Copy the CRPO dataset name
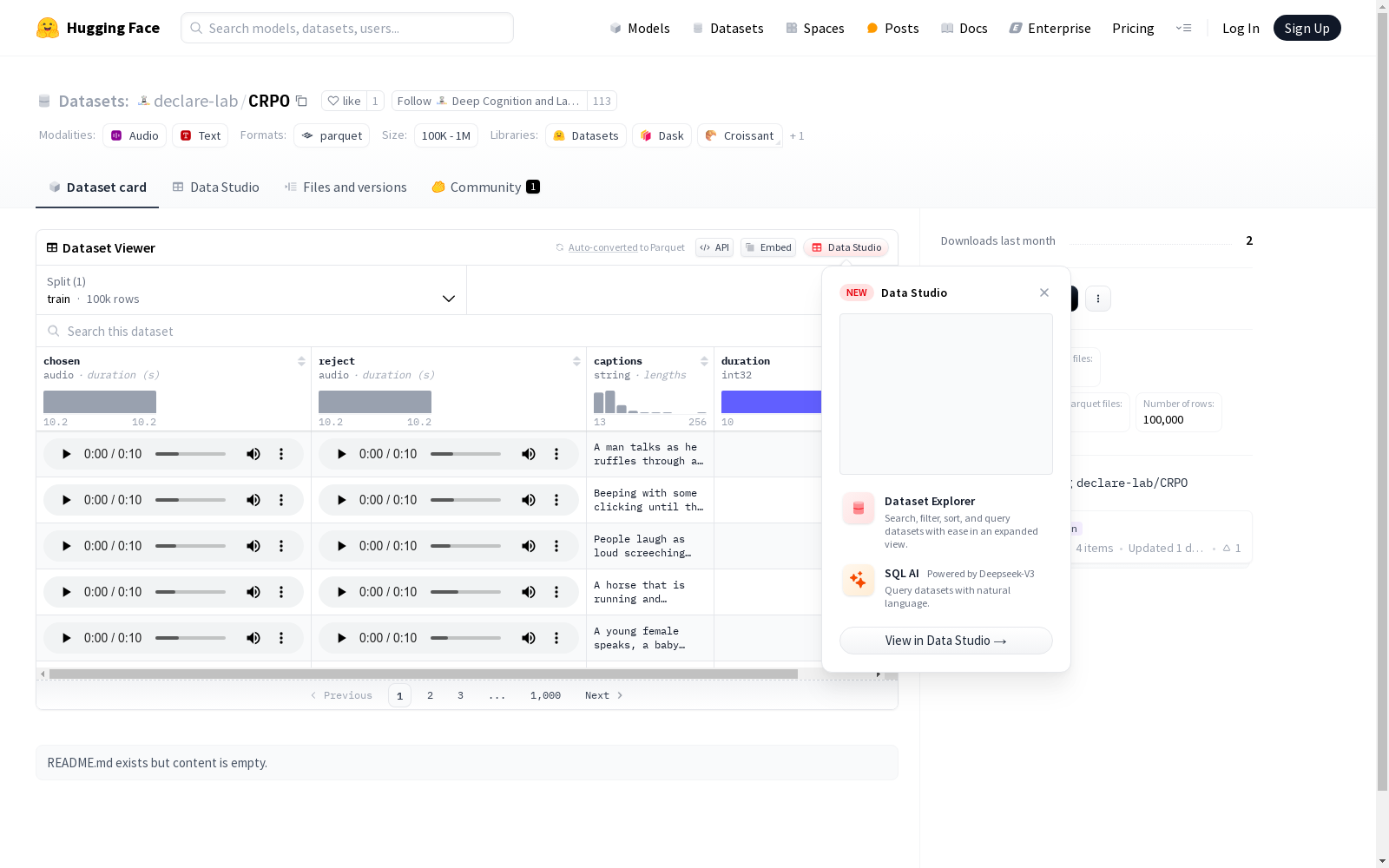1389x868 pixels. [x=301, y=102]
